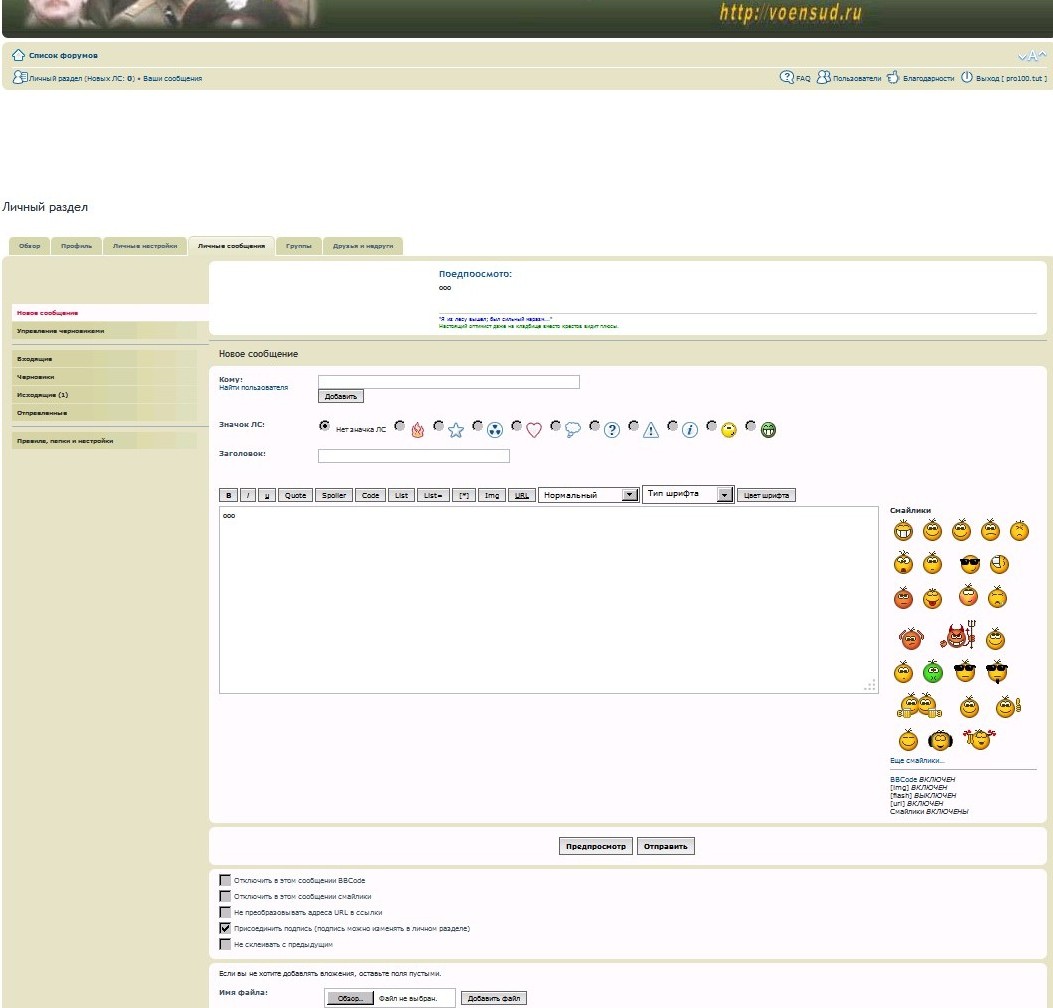Uncheck the 'Присоединить подпись' checkbox
Viewport: 1053px width, 1008px height.
[225, 928]
